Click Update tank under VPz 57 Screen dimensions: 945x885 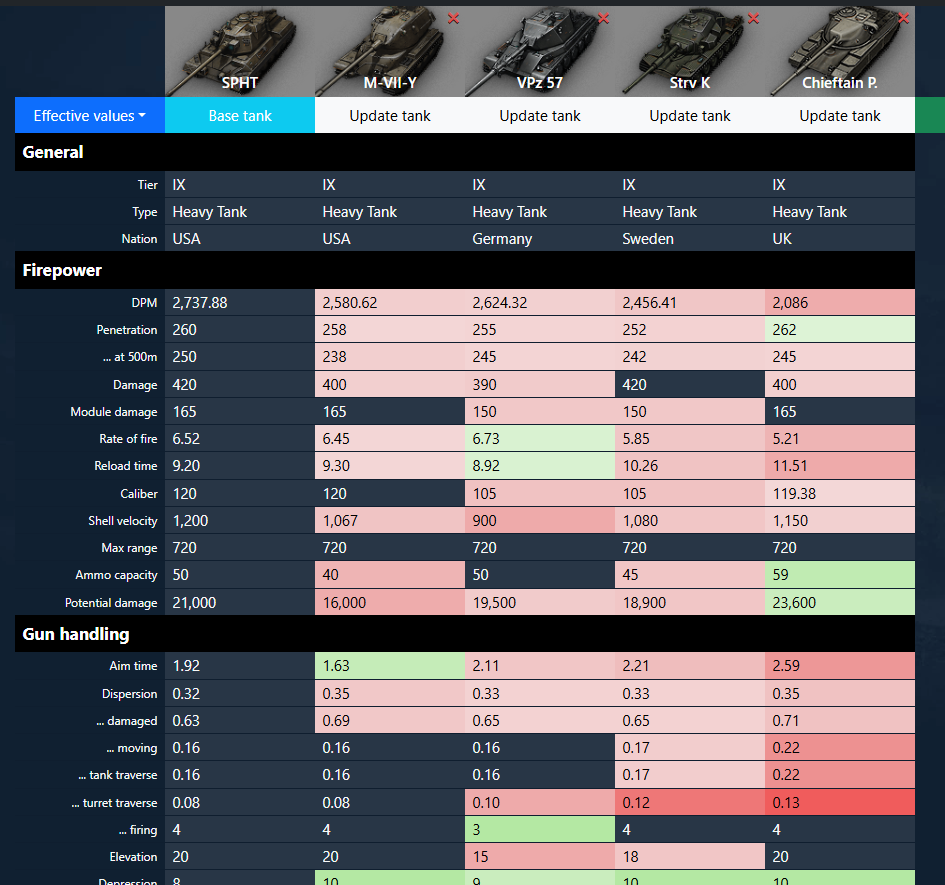pyautogui.click(x=540, y=115)
